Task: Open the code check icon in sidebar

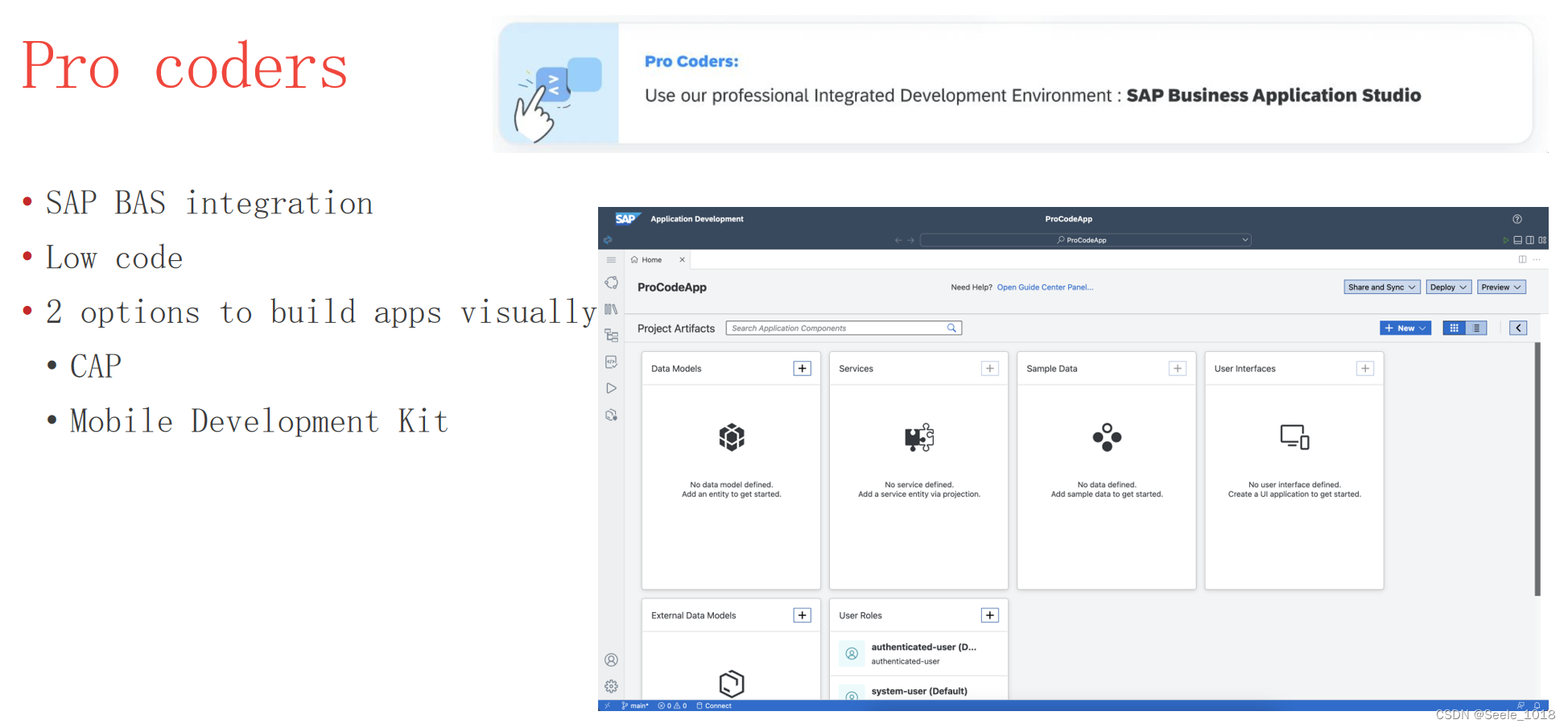Action: click(x=611, y=362)
